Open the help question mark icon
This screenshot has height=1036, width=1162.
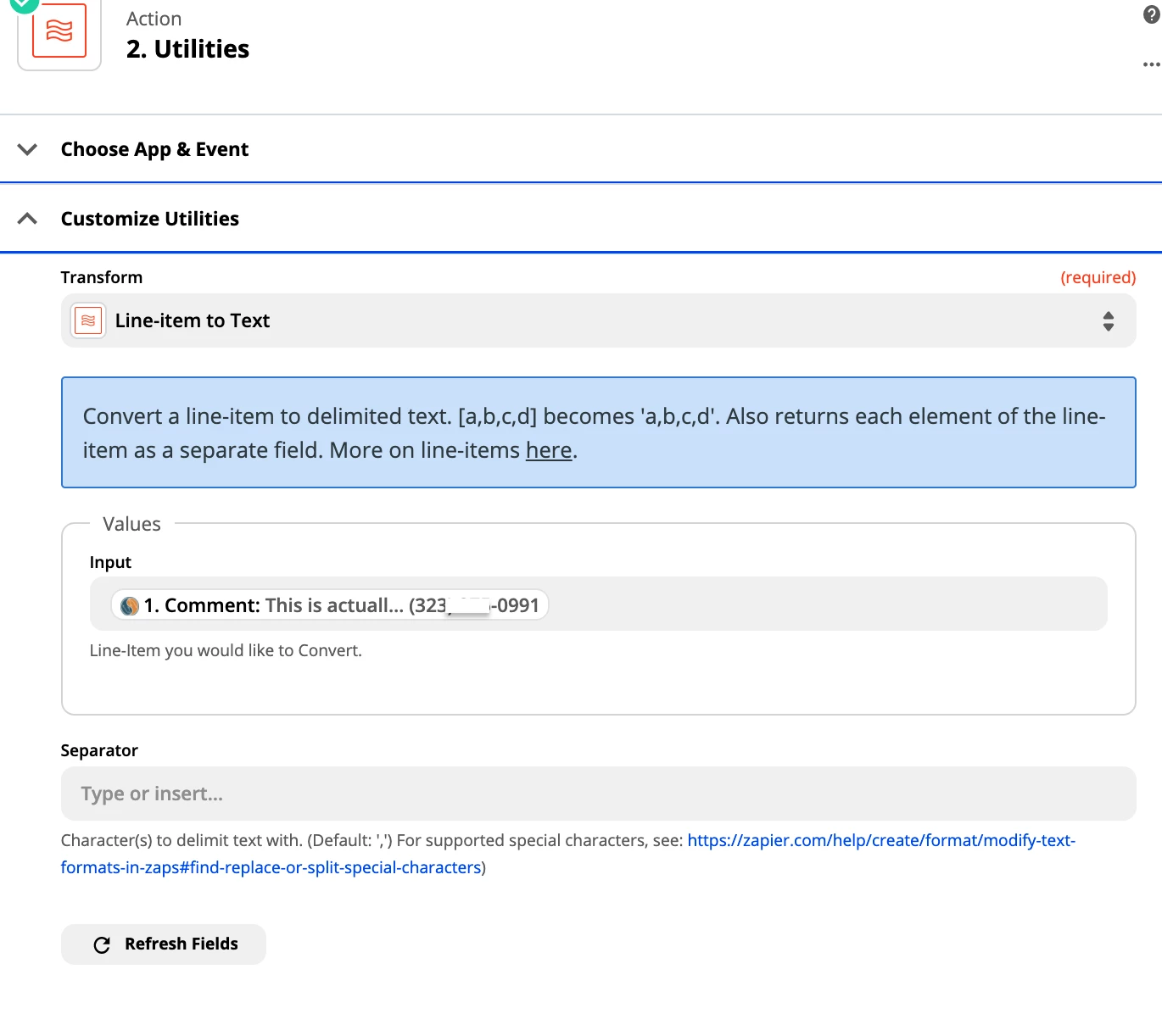(x=1151, y=14)
